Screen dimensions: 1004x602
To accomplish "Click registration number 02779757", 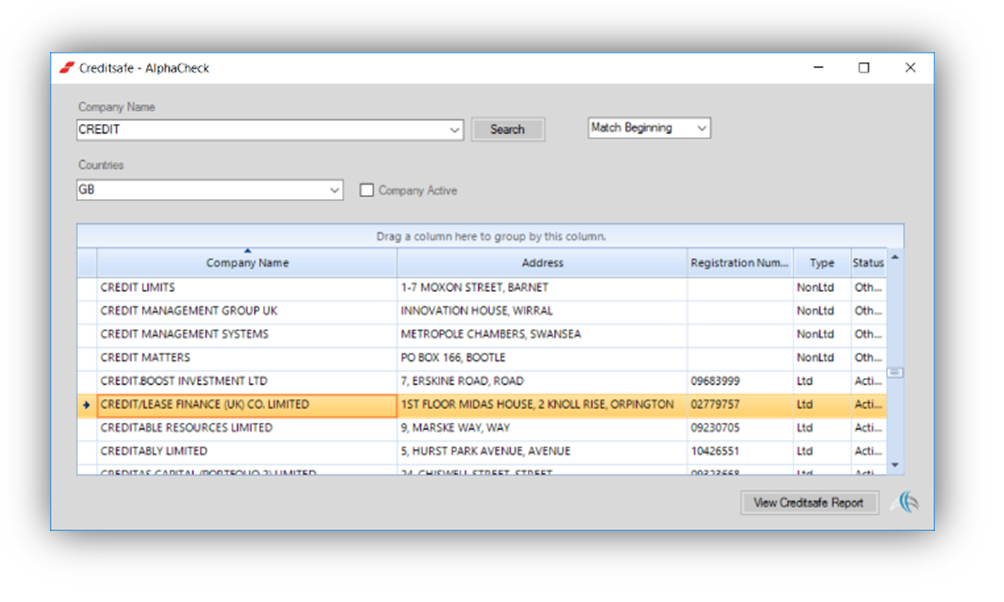I will (715, 405).
